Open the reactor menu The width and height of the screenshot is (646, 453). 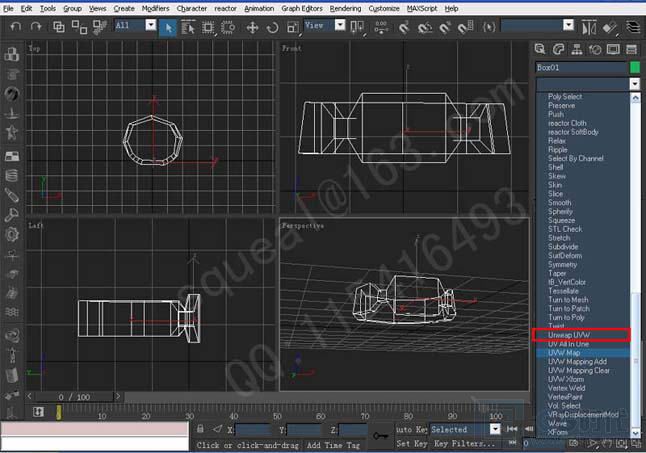coord(225,9)
